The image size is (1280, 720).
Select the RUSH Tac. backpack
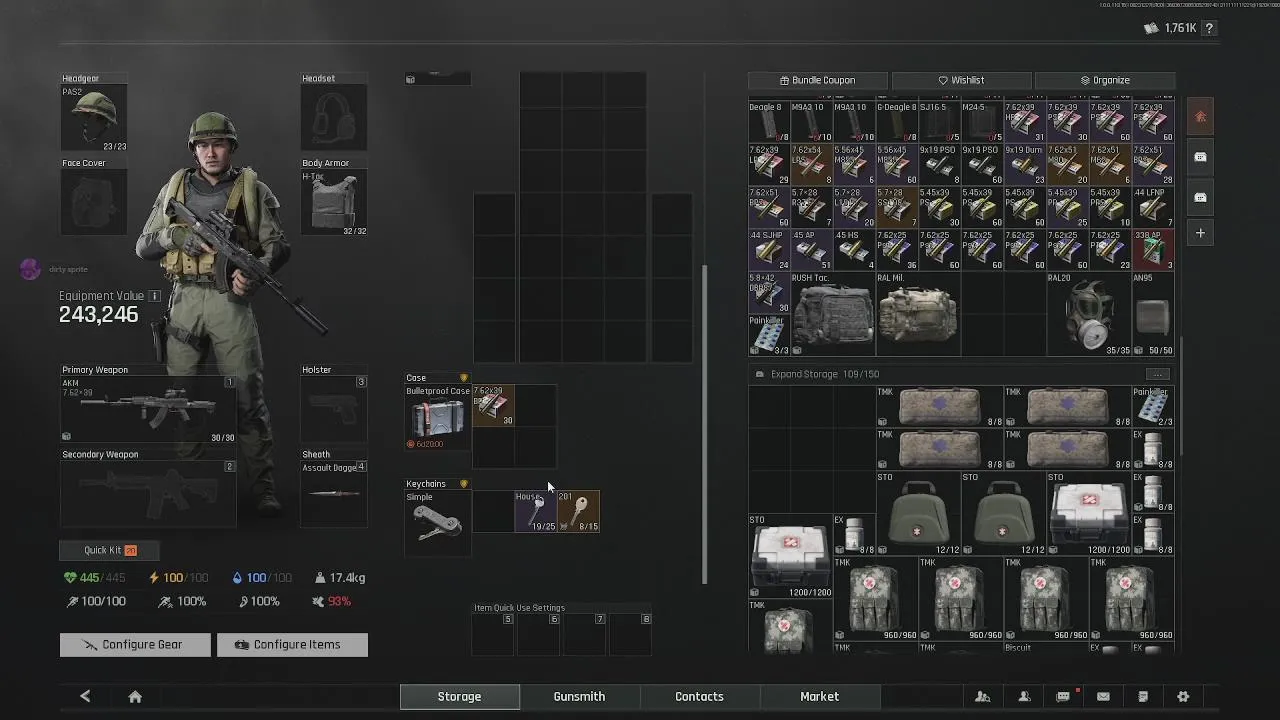tap(833, 314)
